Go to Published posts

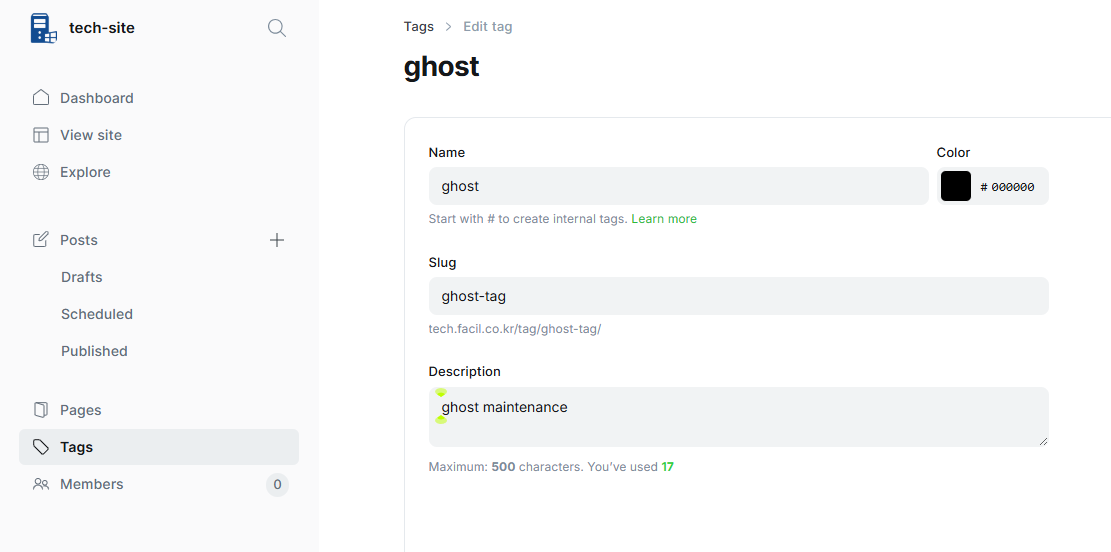[94, 351]
